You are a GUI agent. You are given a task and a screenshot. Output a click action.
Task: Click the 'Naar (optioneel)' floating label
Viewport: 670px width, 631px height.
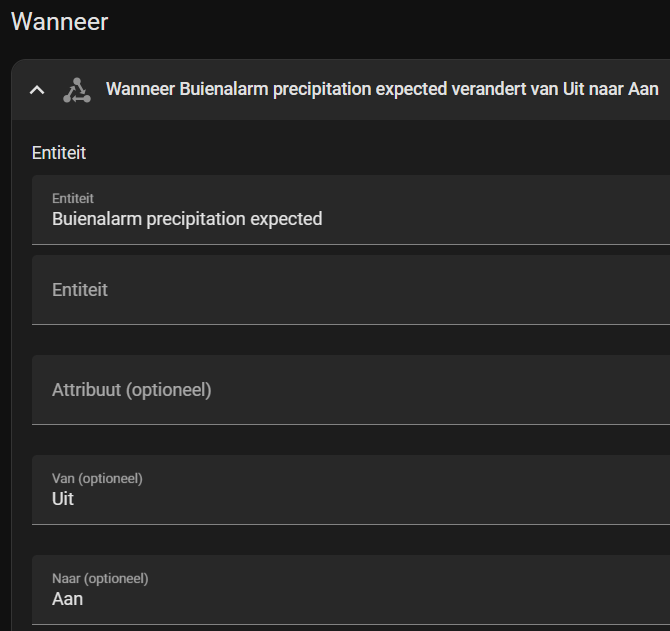pos(100,578)
